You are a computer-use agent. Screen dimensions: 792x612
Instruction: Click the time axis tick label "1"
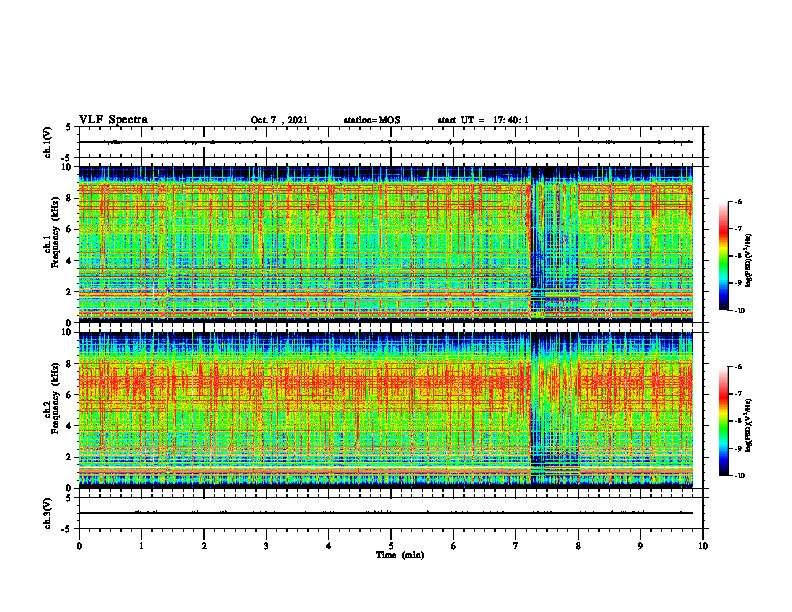click(141, 546)
